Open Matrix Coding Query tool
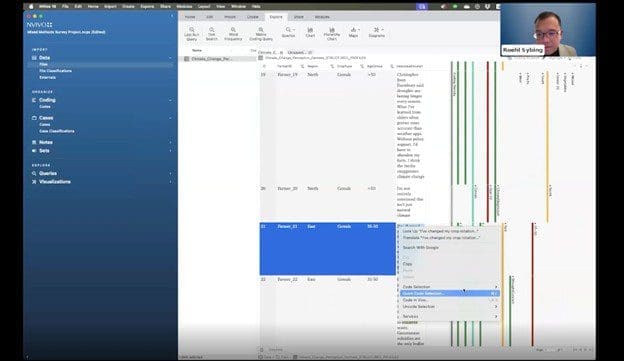 pos(261,34)
